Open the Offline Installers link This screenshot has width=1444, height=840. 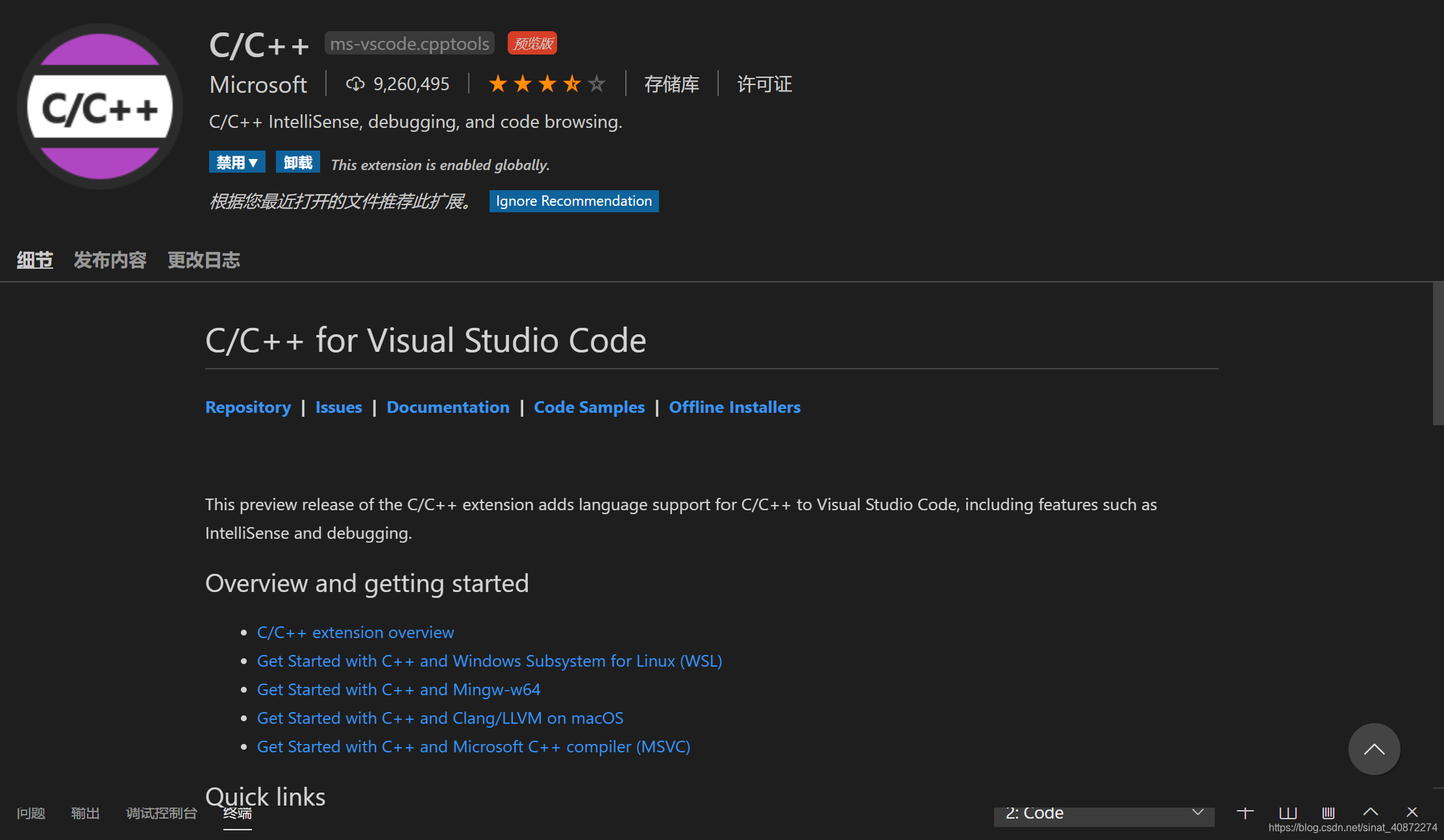click(735, 407)
